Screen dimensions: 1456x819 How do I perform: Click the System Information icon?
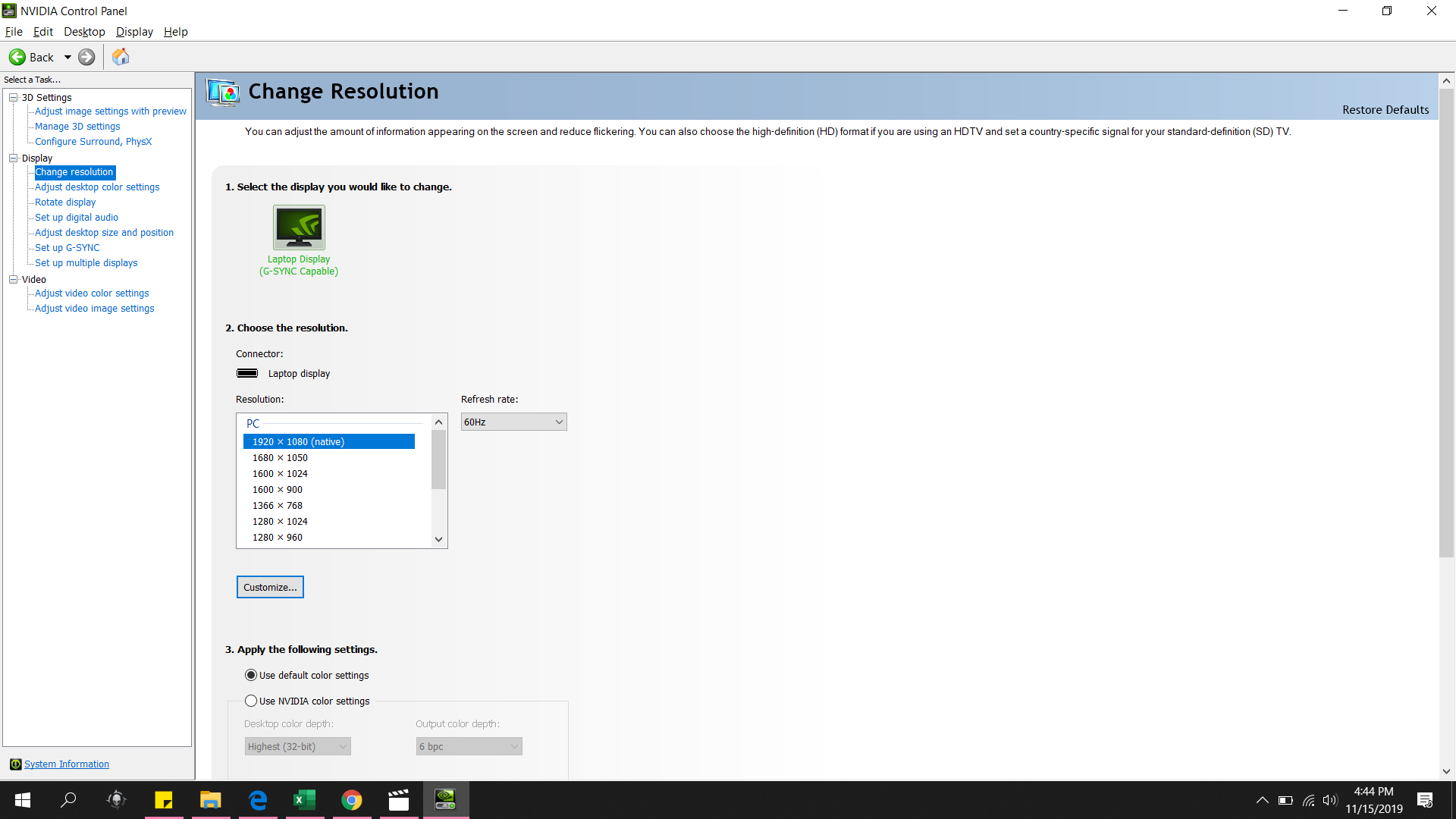coord(15,764)
